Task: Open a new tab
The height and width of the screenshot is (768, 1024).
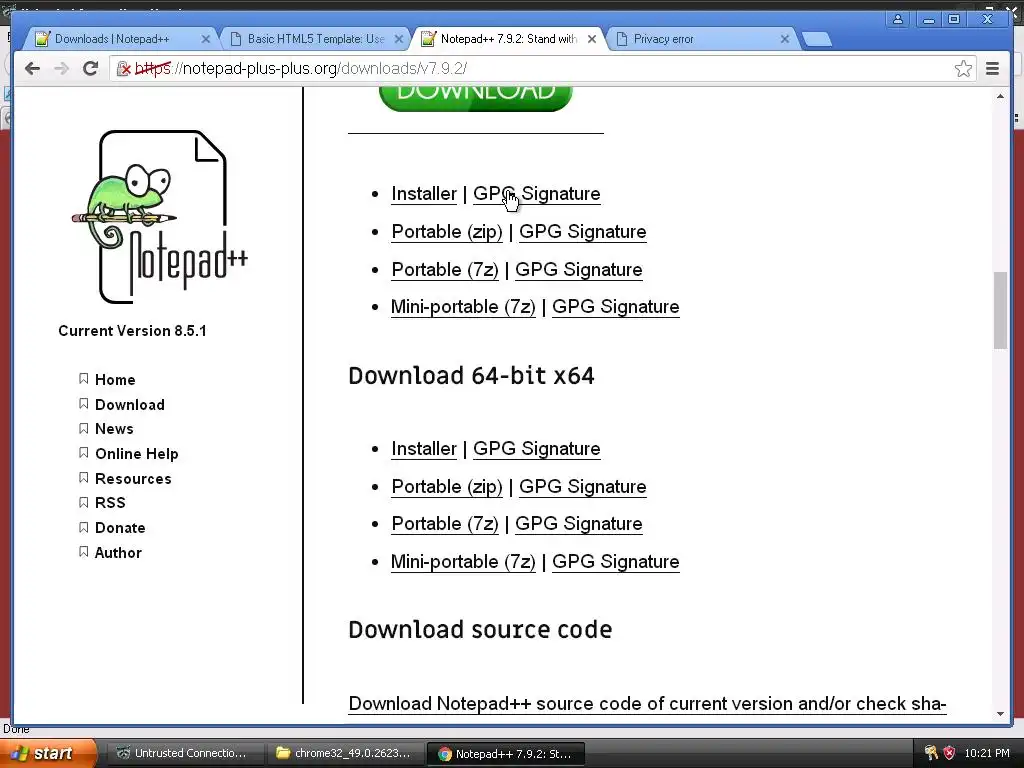Action: (x=816, y=39)
